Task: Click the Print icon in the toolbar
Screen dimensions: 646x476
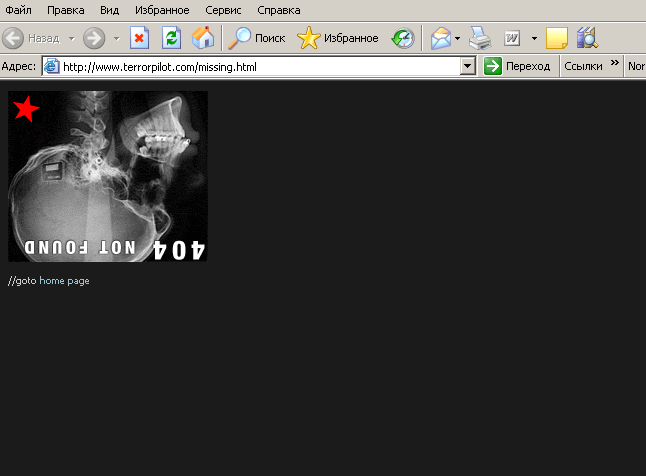Action: 480,38
